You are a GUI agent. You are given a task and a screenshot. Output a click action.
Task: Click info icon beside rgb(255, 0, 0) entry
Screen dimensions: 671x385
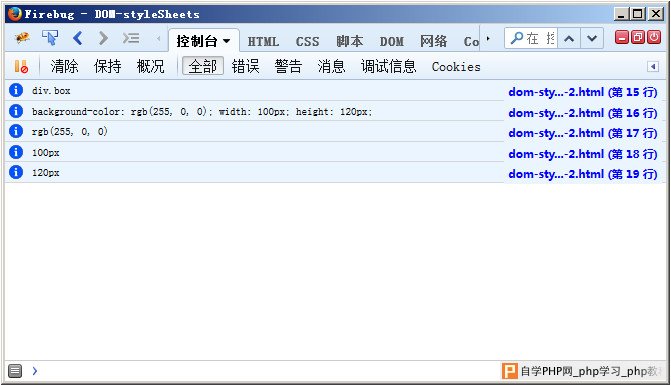click(x=16, y=131)
